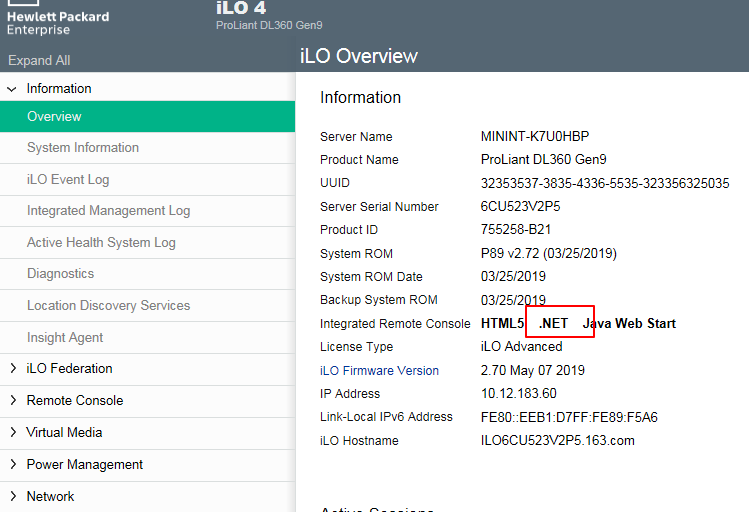Click the Network label
749x512 pixels.
(x=50, y=496)
